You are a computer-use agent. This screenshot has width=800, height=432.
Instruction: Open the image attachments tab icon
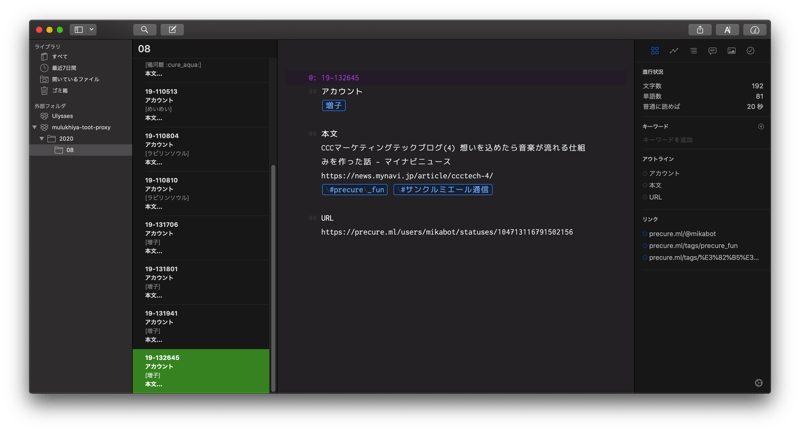coord(731,50)
